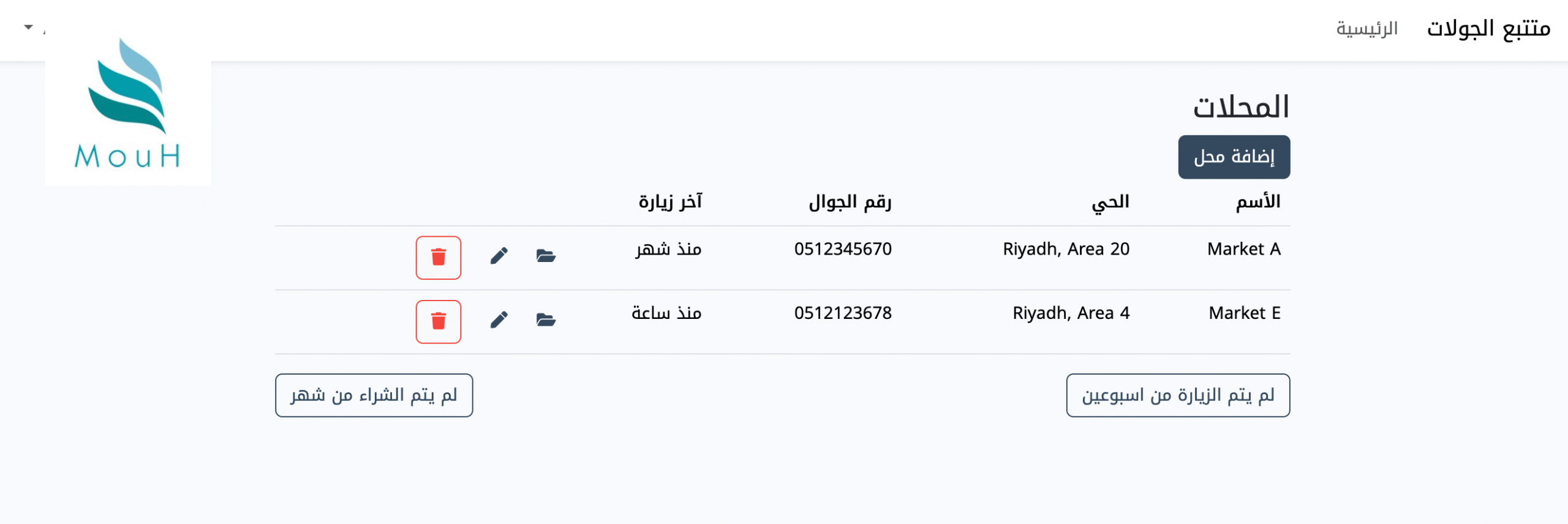Click the متتبع الجولات brand title
Image resolution: width=1568 pixels, height=524 pixels.
pos(1488,29)
